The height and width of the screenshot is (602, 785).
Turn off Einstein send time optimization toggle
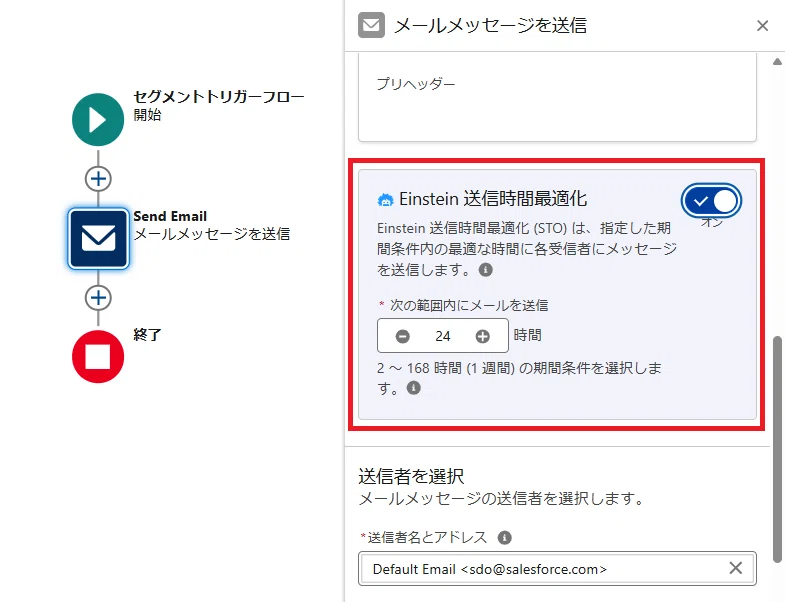click(x=711, y=201)
